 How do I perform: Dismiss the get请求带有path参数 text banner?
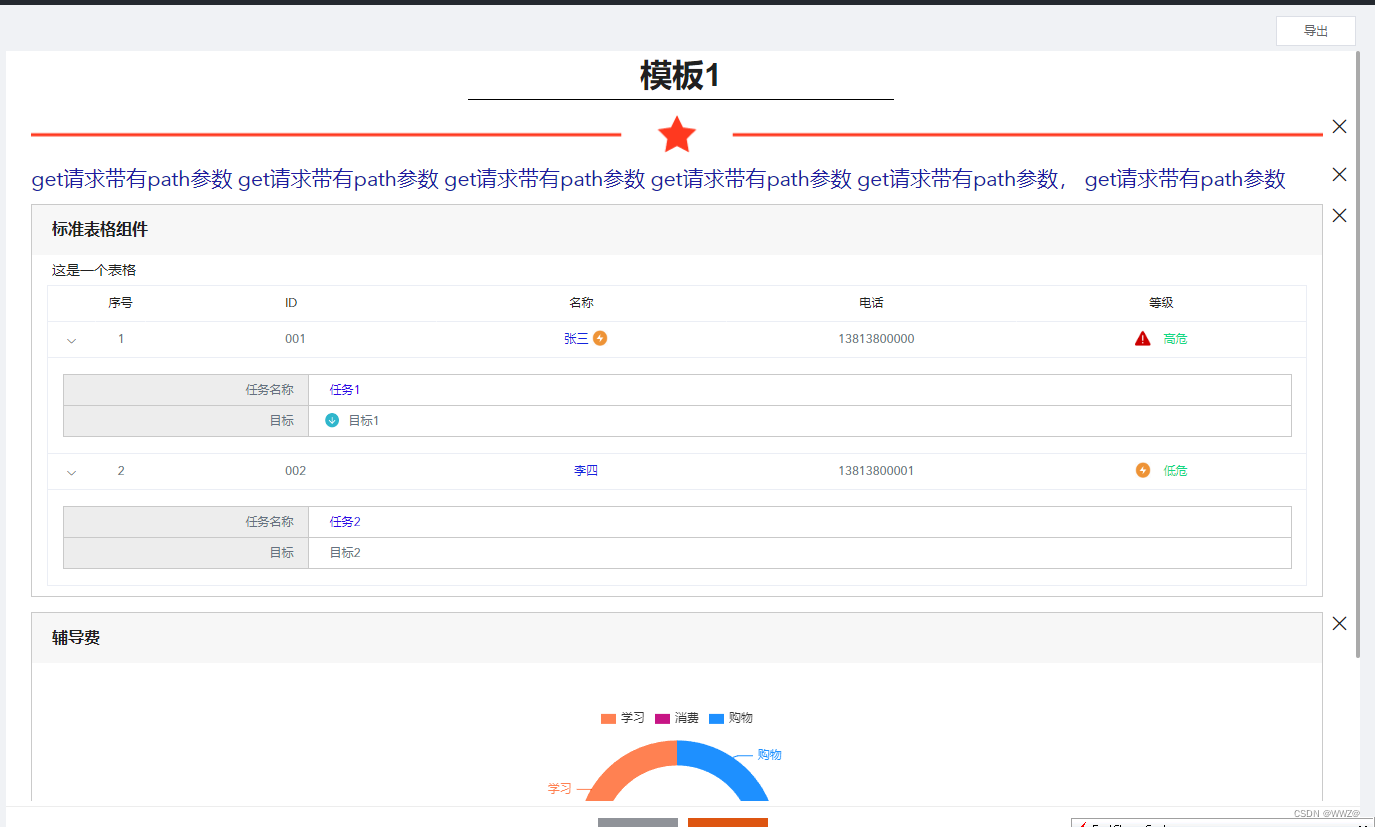click(x=1339, y=174)
